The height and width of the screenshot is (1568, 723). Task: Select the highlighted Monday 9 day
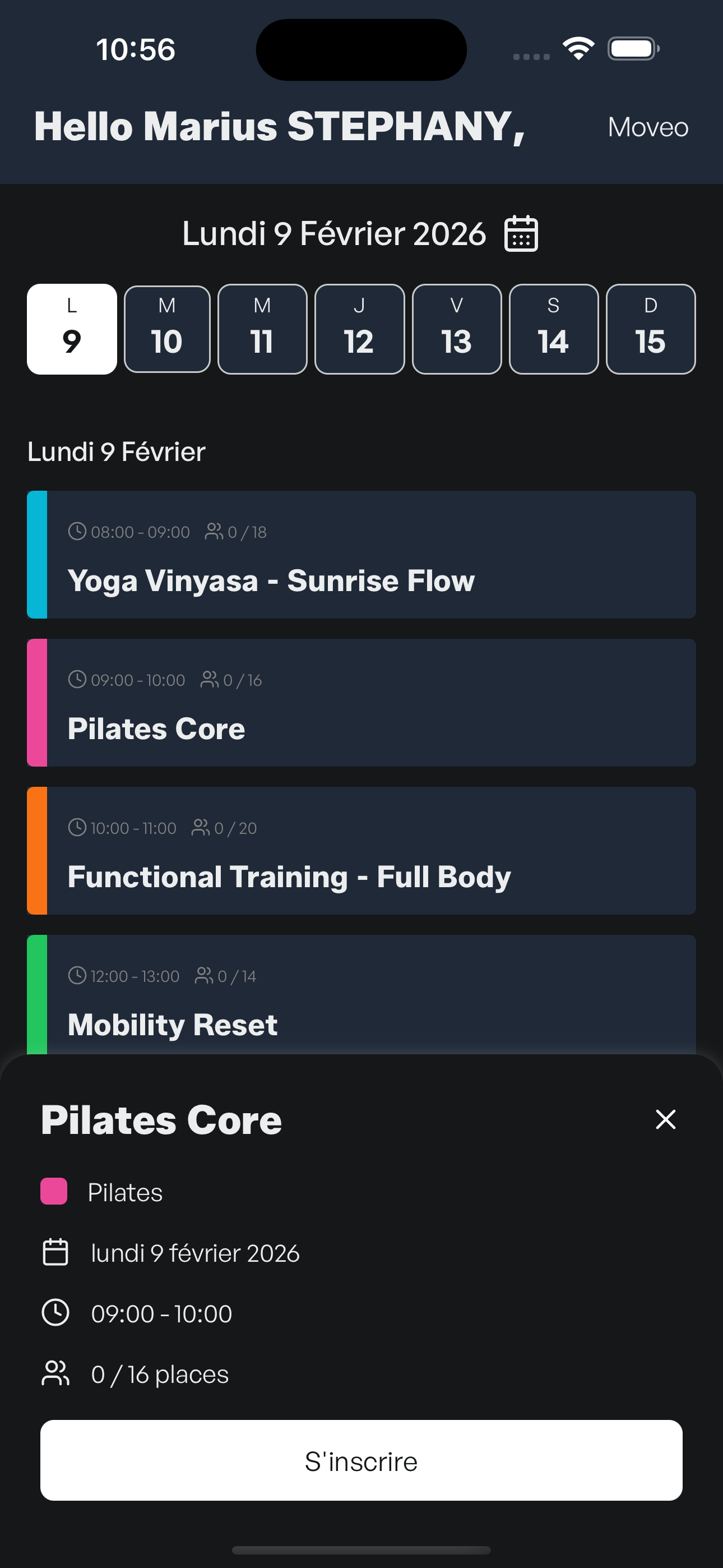tap(72, 329)
